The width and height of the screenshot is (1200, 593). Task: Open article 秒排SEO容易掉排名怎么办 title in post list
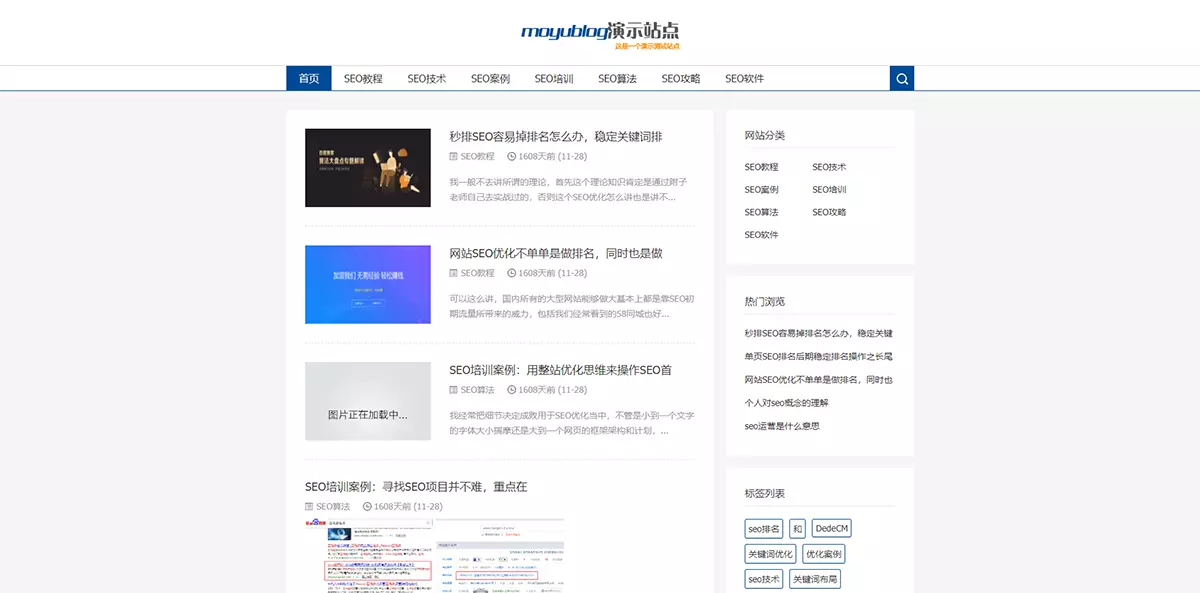[x=556, y=137]
